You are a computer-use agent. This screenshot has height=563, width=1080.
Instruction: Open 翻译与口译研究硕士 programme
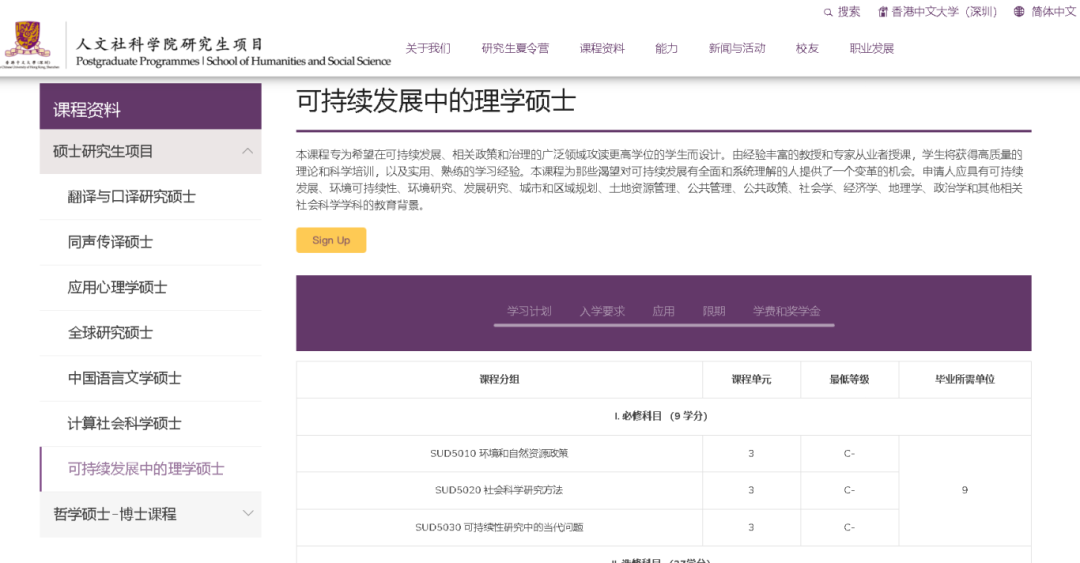tap(131, 197)
